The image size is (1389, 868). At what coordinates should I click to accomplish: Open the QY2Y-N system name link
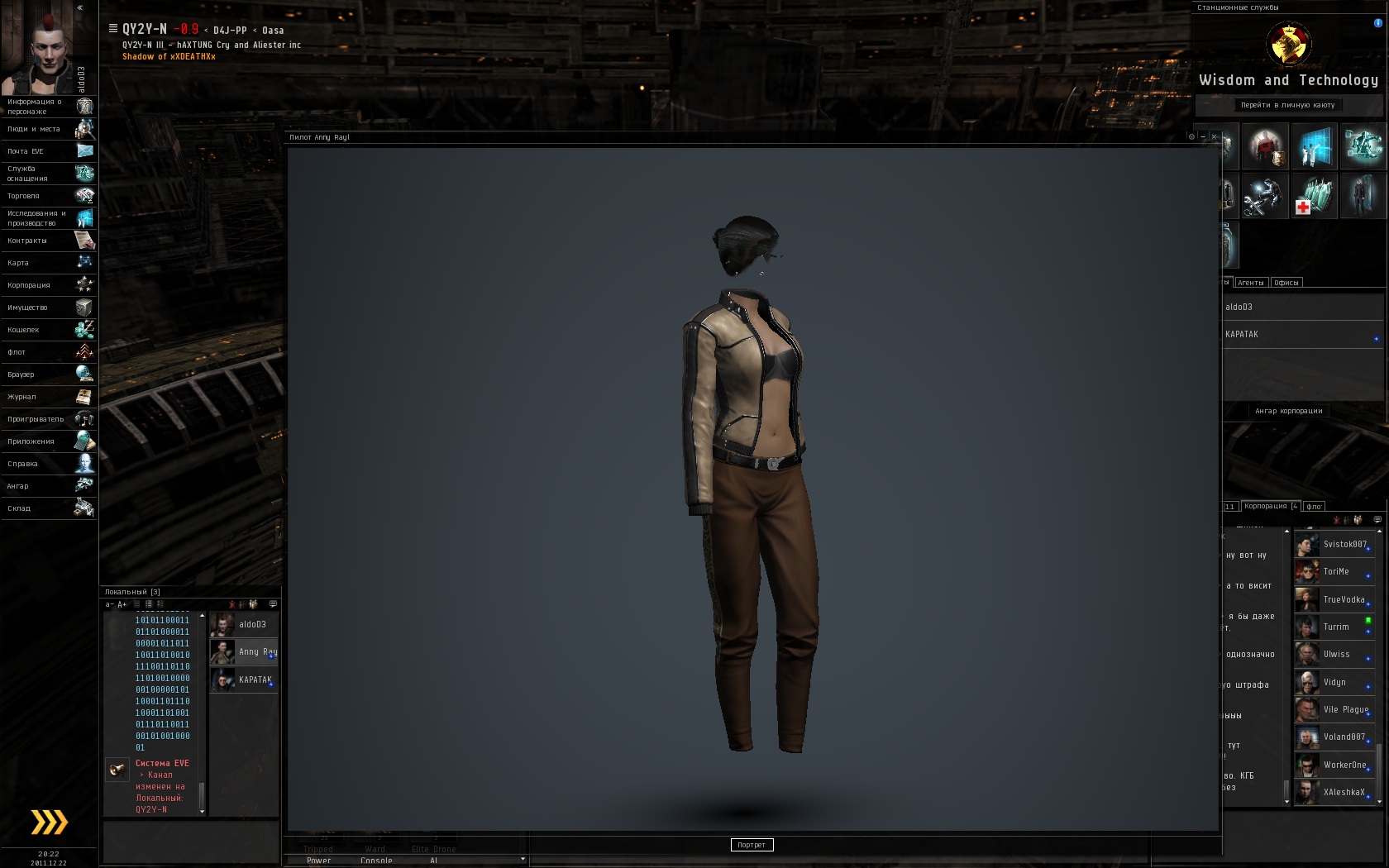145,29
